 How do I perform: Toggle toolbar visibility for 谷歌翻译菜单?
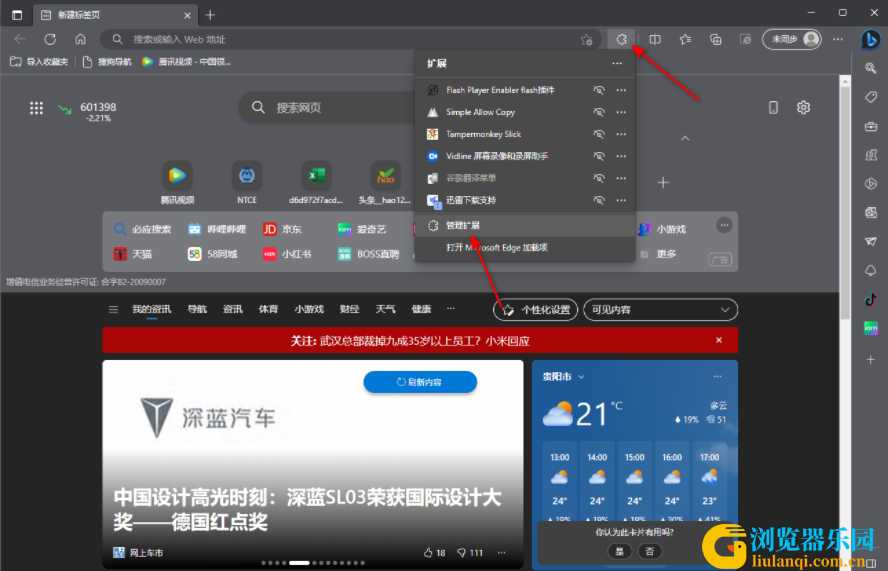click(599, 178)
